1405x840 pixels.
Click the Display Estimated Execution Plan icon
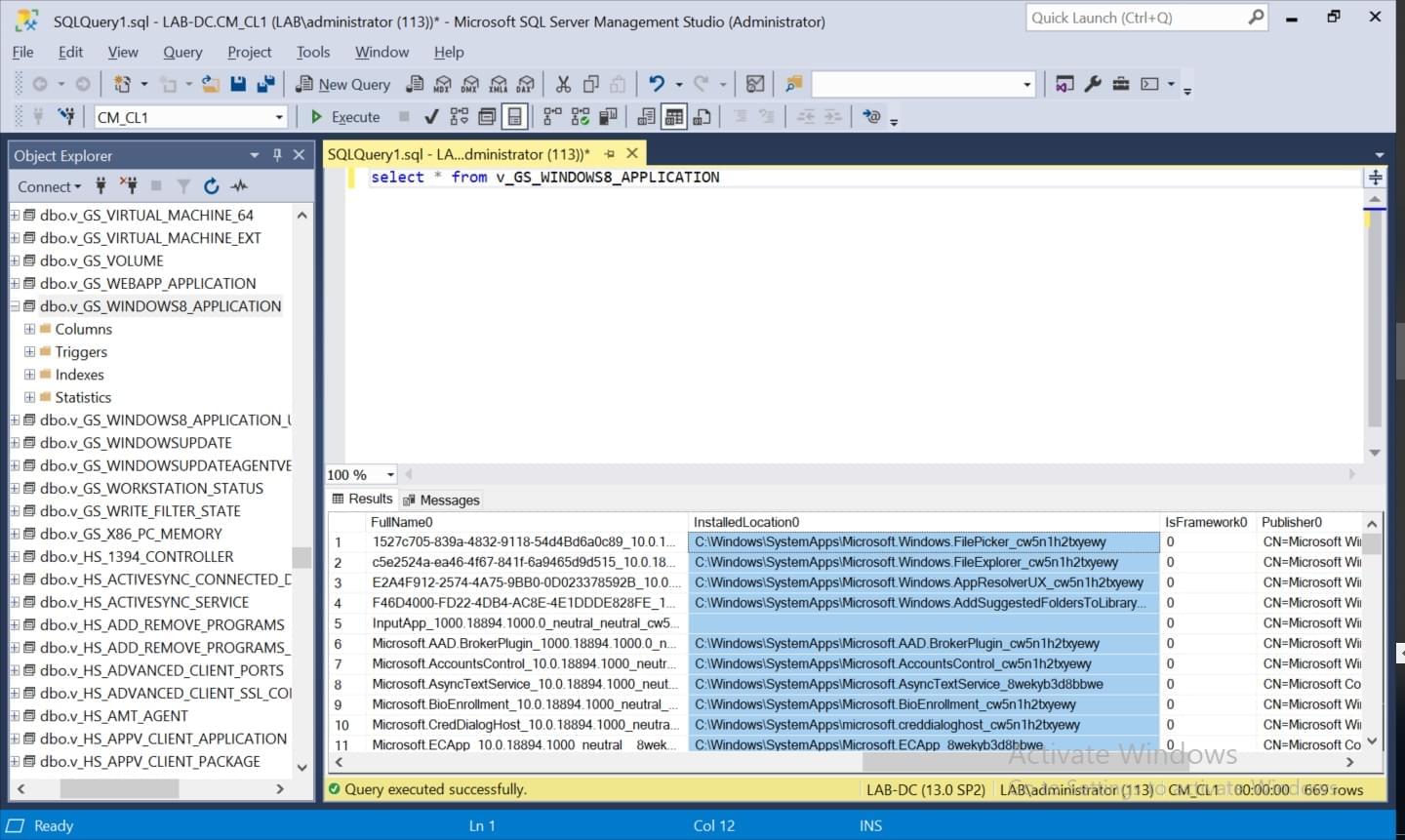coord(459,117)
